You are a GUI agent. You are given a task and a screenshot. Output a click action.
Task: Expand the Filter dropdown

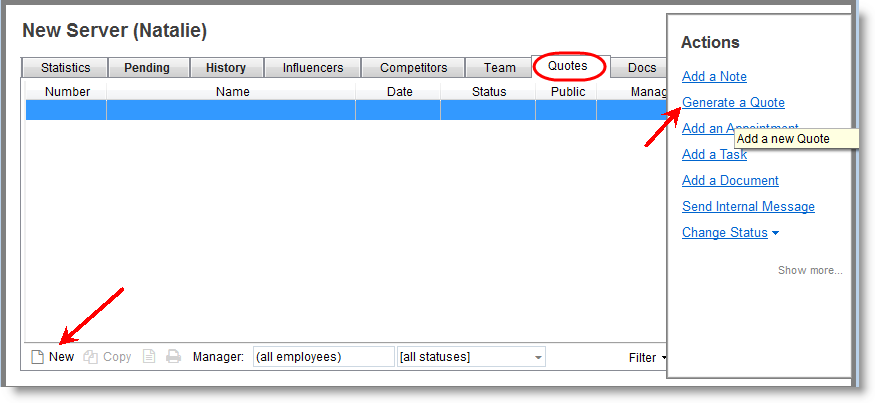point(647,357)
